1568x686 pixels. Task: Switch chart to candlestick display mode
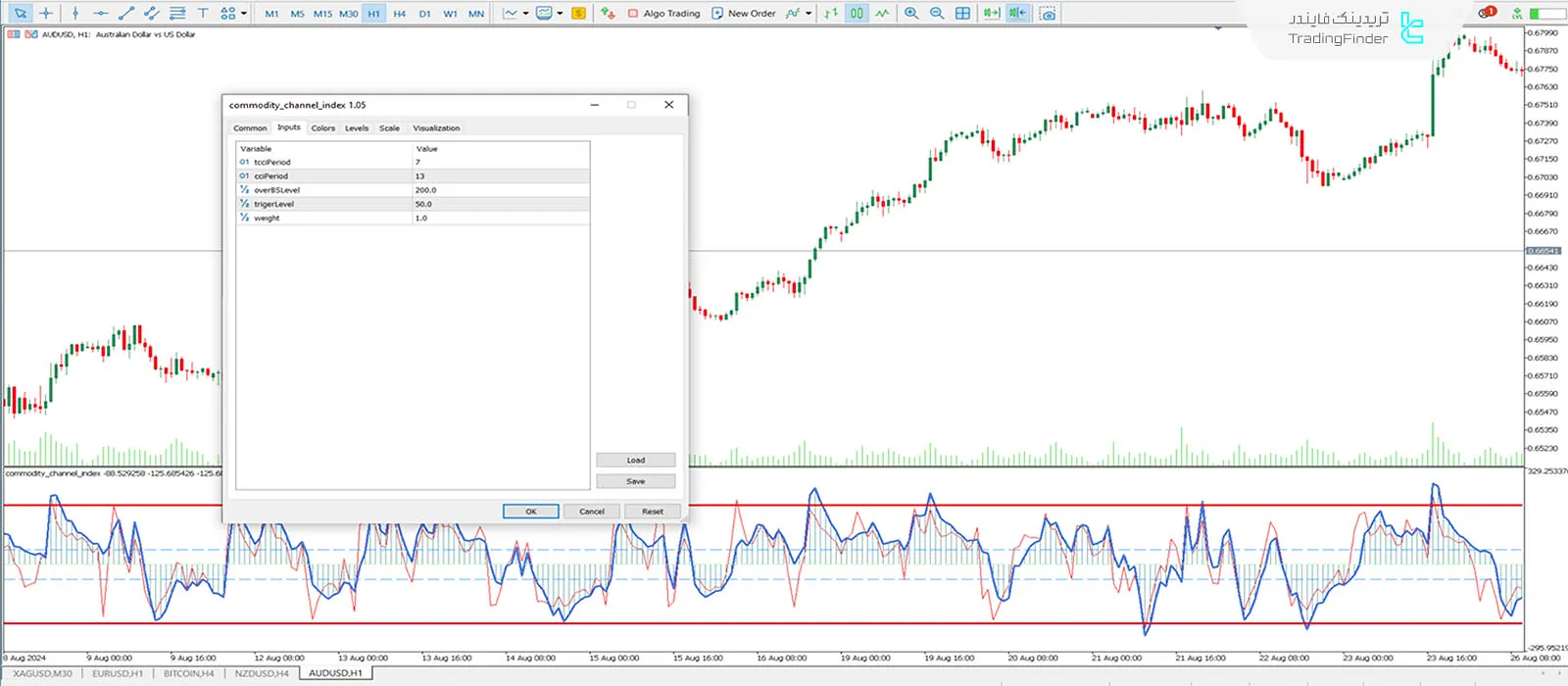click(x=857, y=14)
